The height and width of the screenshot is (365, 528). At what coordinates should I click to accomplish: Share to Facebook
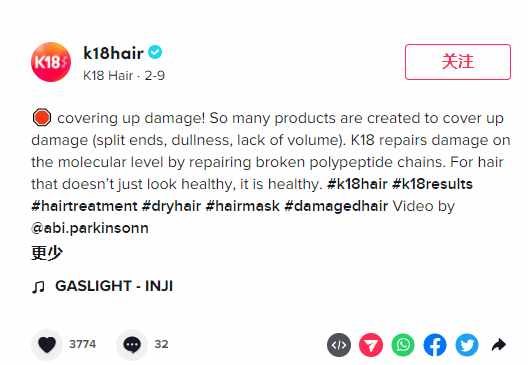point(435,345)
